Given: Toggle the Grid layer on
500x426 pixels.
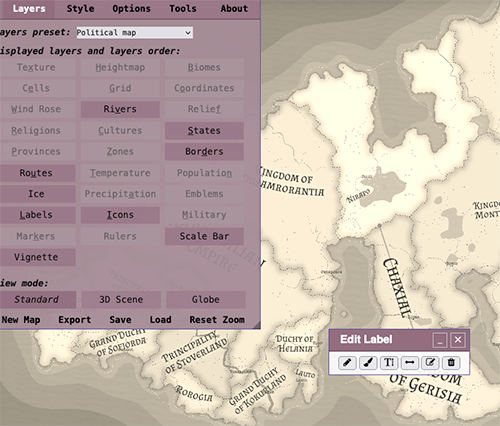Looking at the screenshot, I should (120, 88).
